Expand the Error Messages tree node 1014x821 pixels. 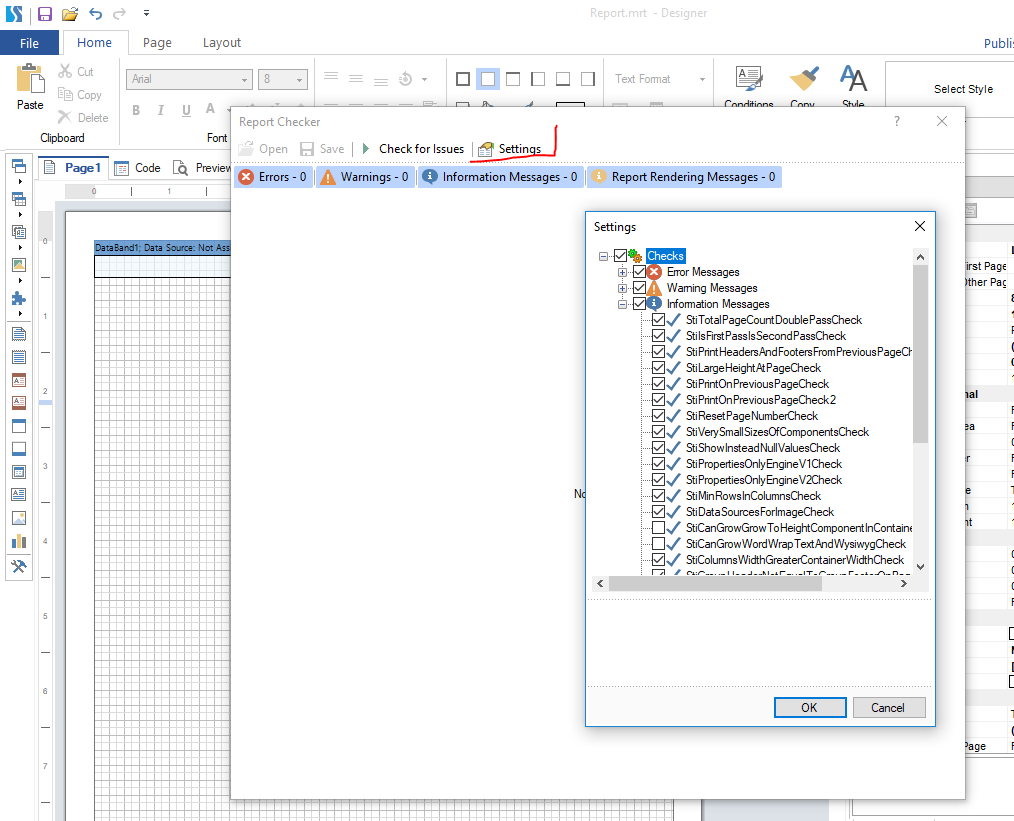(x=623, y=272)
